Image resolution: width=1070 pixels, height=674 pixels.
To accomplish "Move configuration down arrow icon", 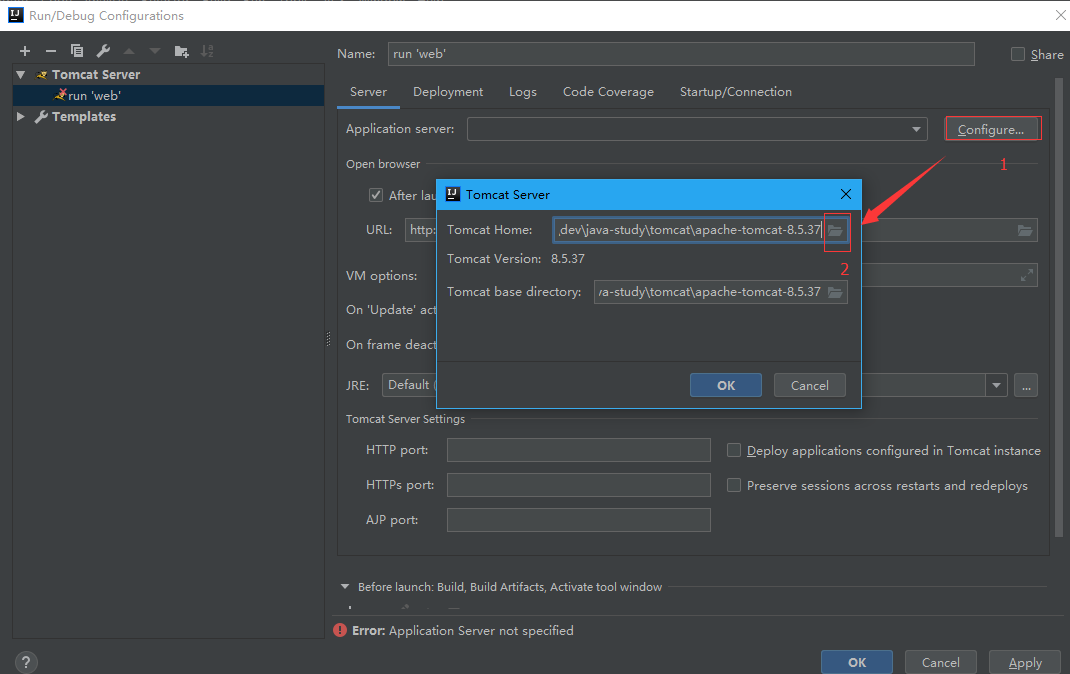I will click(155, 51).
